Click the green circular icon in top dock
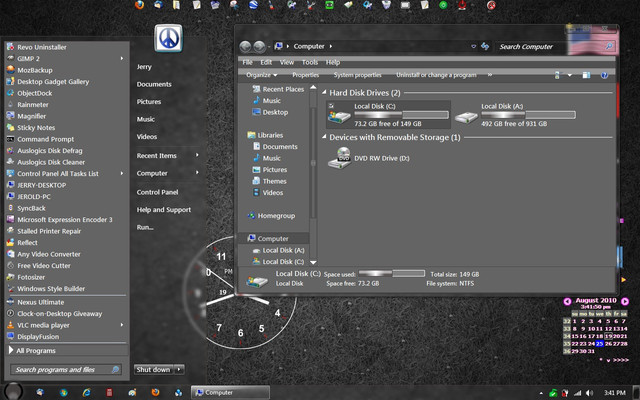 [443, 5]
